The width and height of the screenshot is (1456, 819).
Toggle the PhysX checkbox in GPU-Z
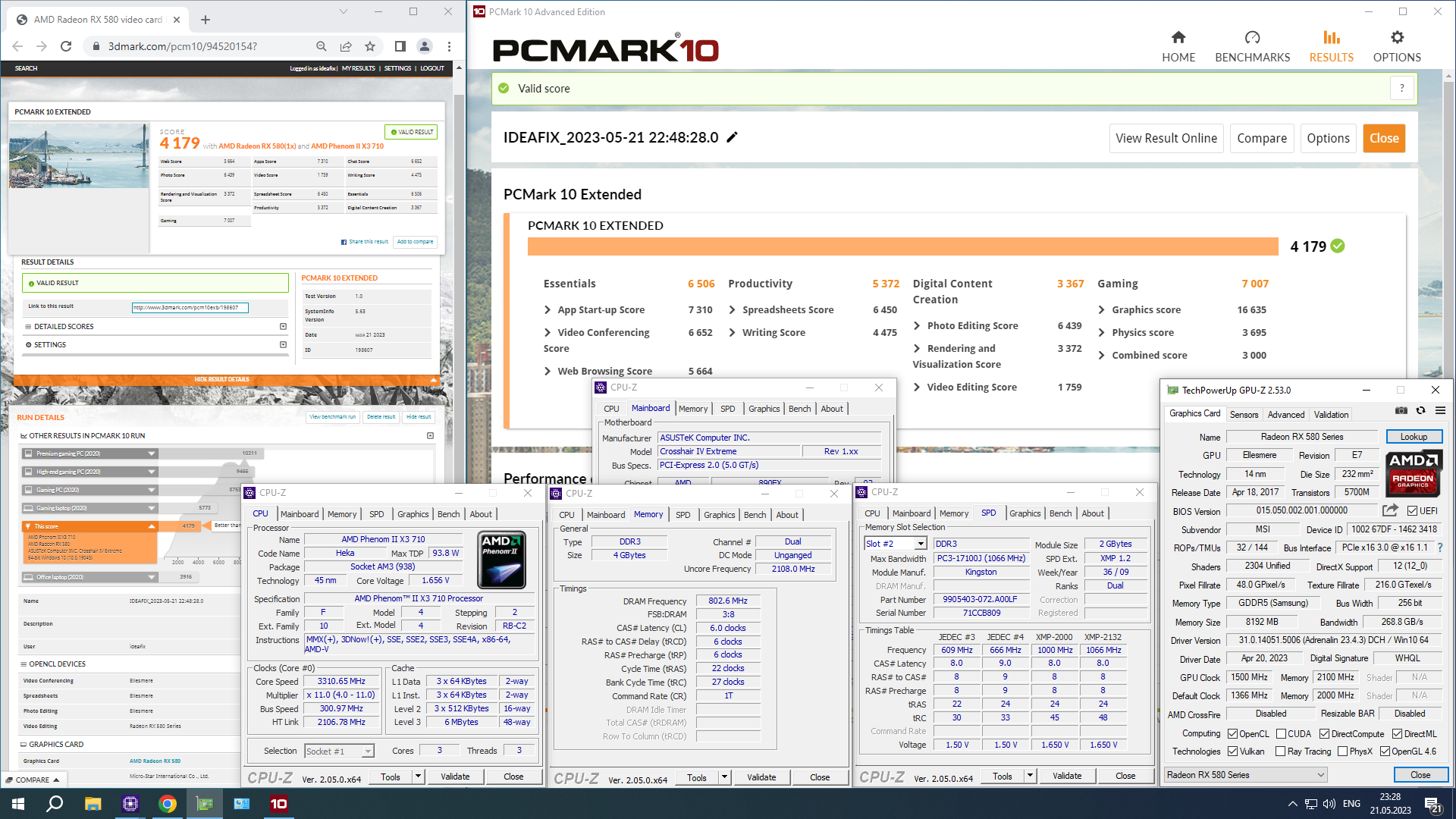[1343, 751]
